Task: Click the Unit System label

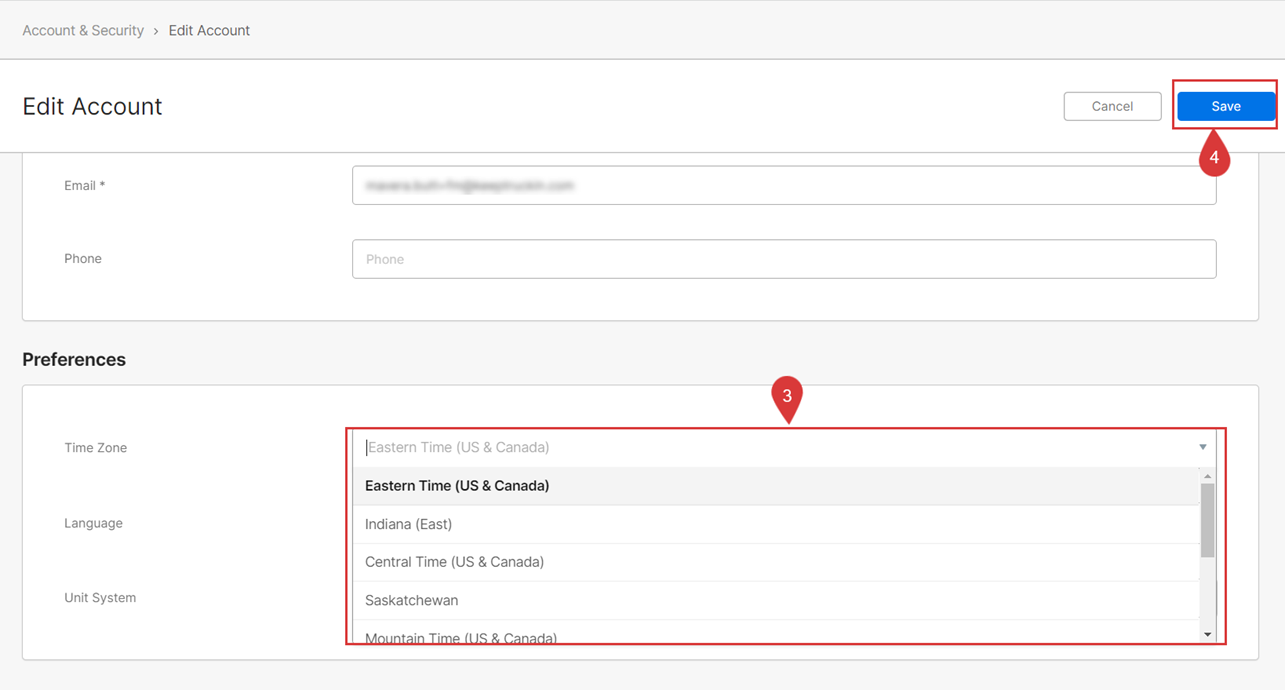Action: (100, 598)
